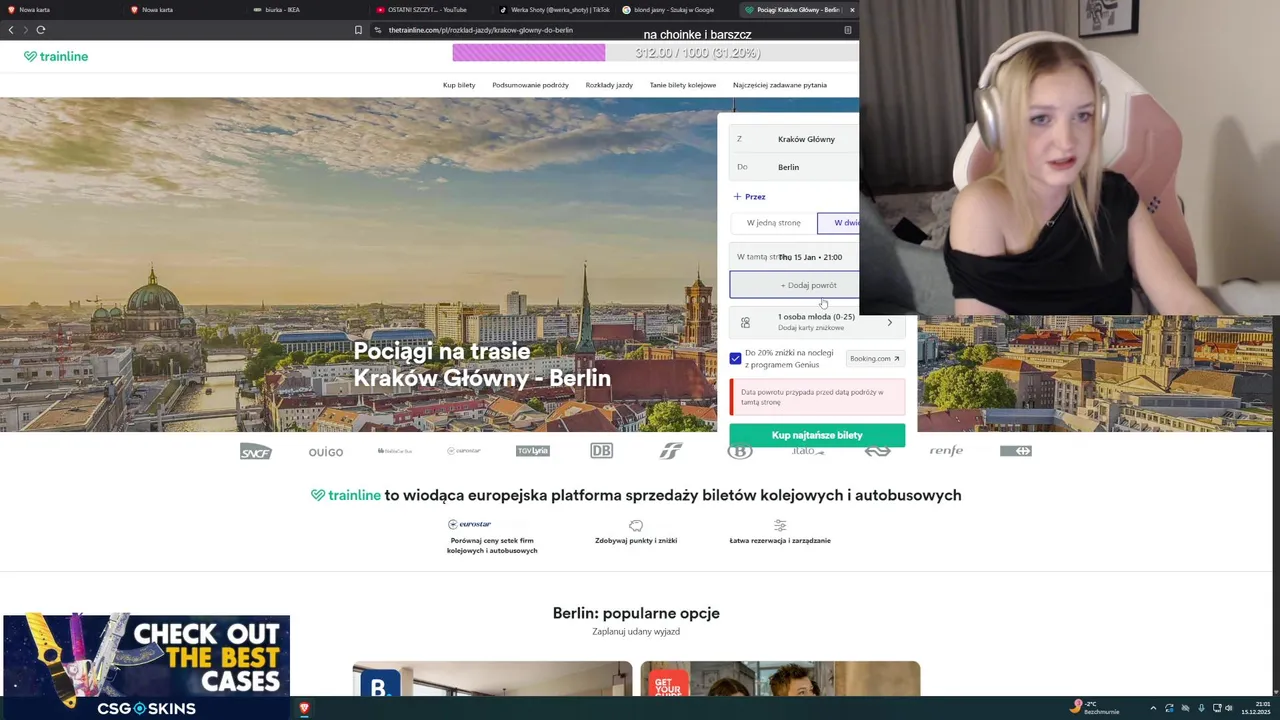Viewport: 1280px width, 720px height.
Task: Open the weather widget in taskbar
Action: pos(1097,707)
